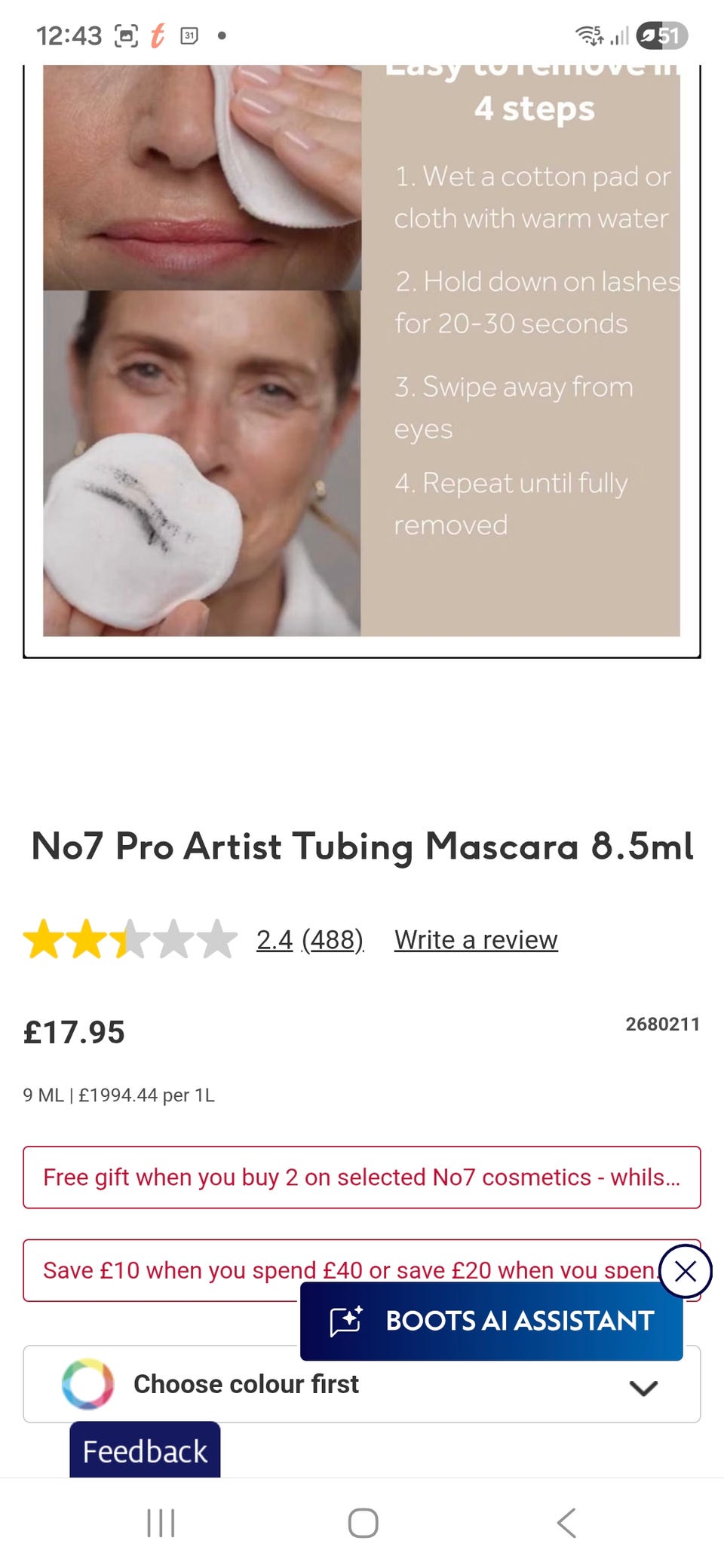Tap the yellow star rating icons
The image size is (724, 1568).
point(130,939)
